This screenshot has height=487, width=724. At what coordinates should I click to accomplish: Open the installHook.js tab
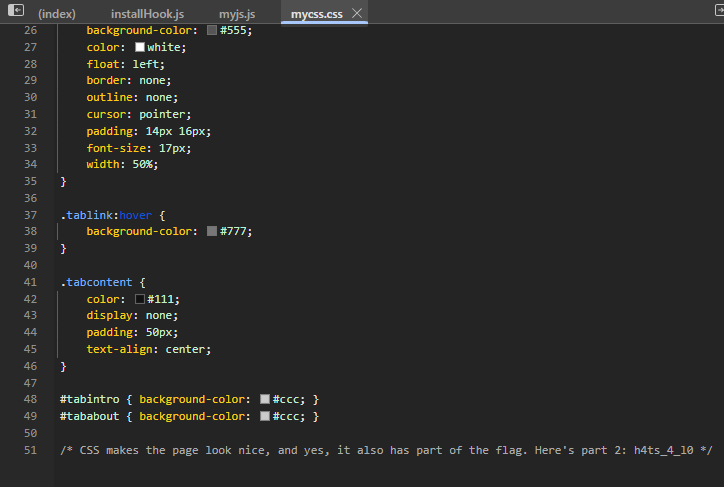147,14
